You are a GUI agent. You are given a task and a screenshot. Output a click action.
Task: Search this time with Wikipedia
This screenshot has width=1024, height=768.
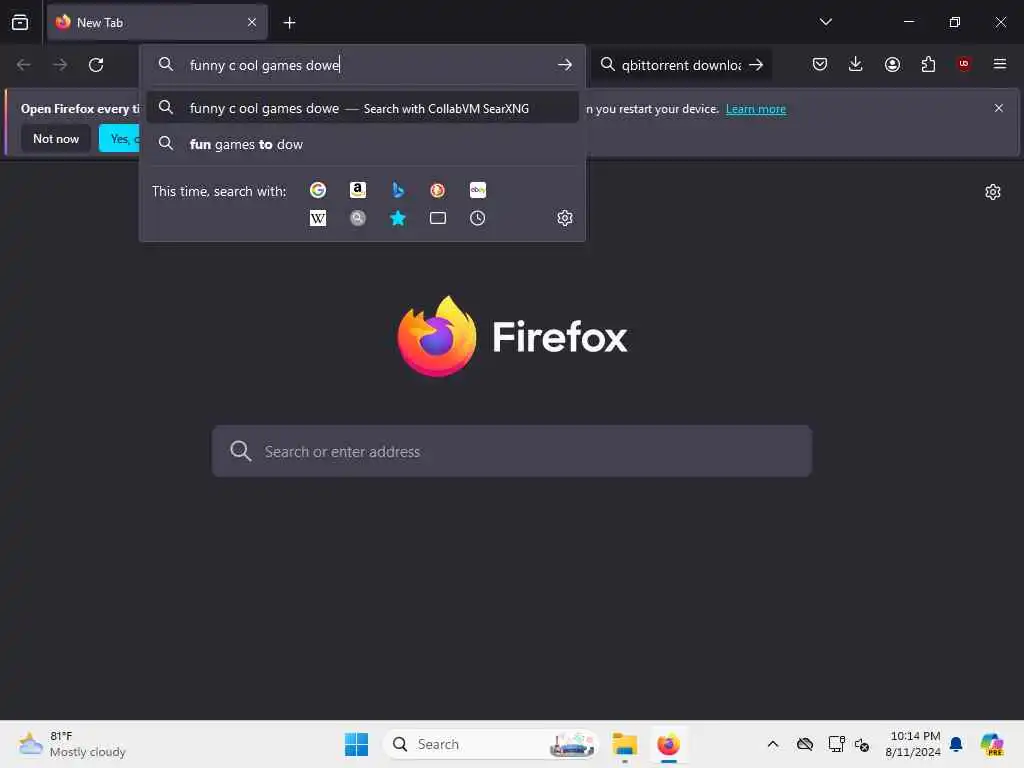point(318,218)
